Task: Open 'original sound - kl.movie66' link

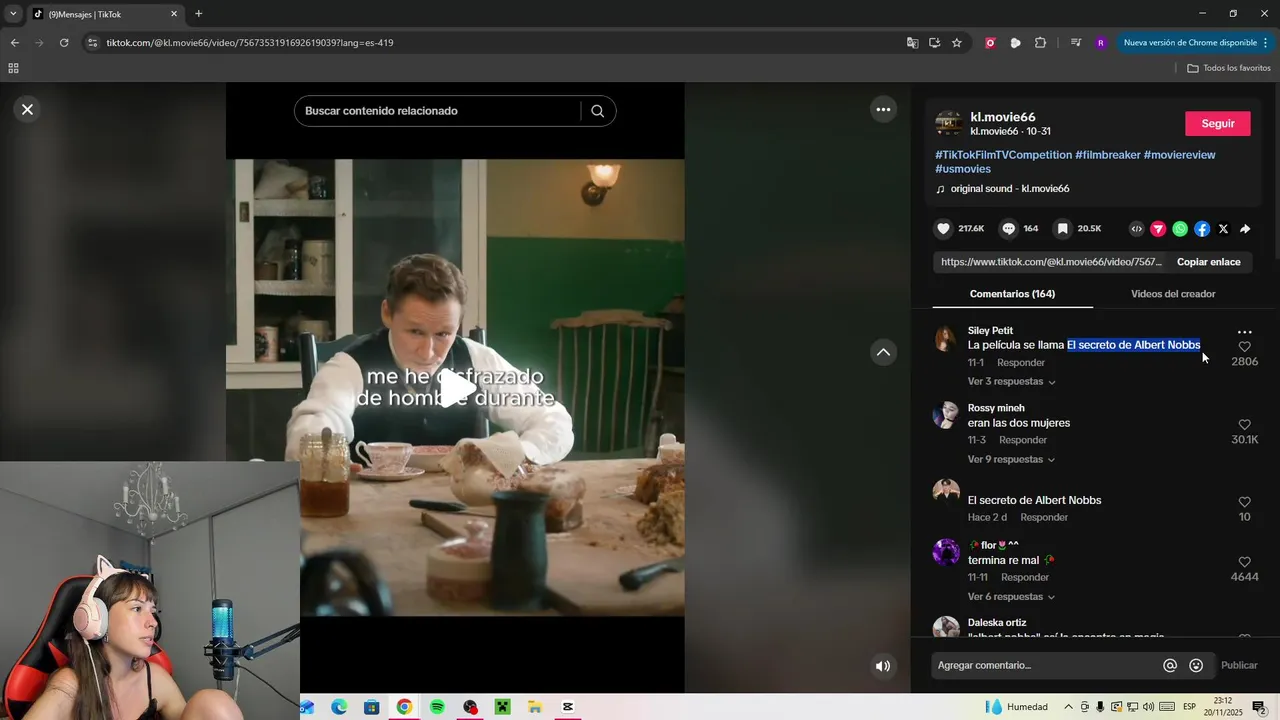Action: click(x=1009, y=189)
